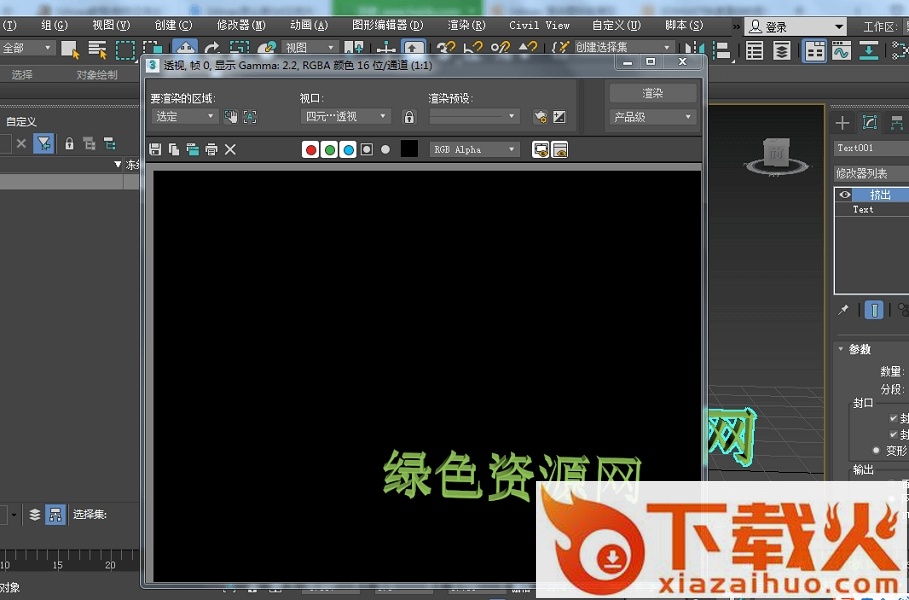The image size is (909, 600).
Task: Click the Clone Rendered Frame Window icon
Action: pyautogui.click(x=192, y=149)
